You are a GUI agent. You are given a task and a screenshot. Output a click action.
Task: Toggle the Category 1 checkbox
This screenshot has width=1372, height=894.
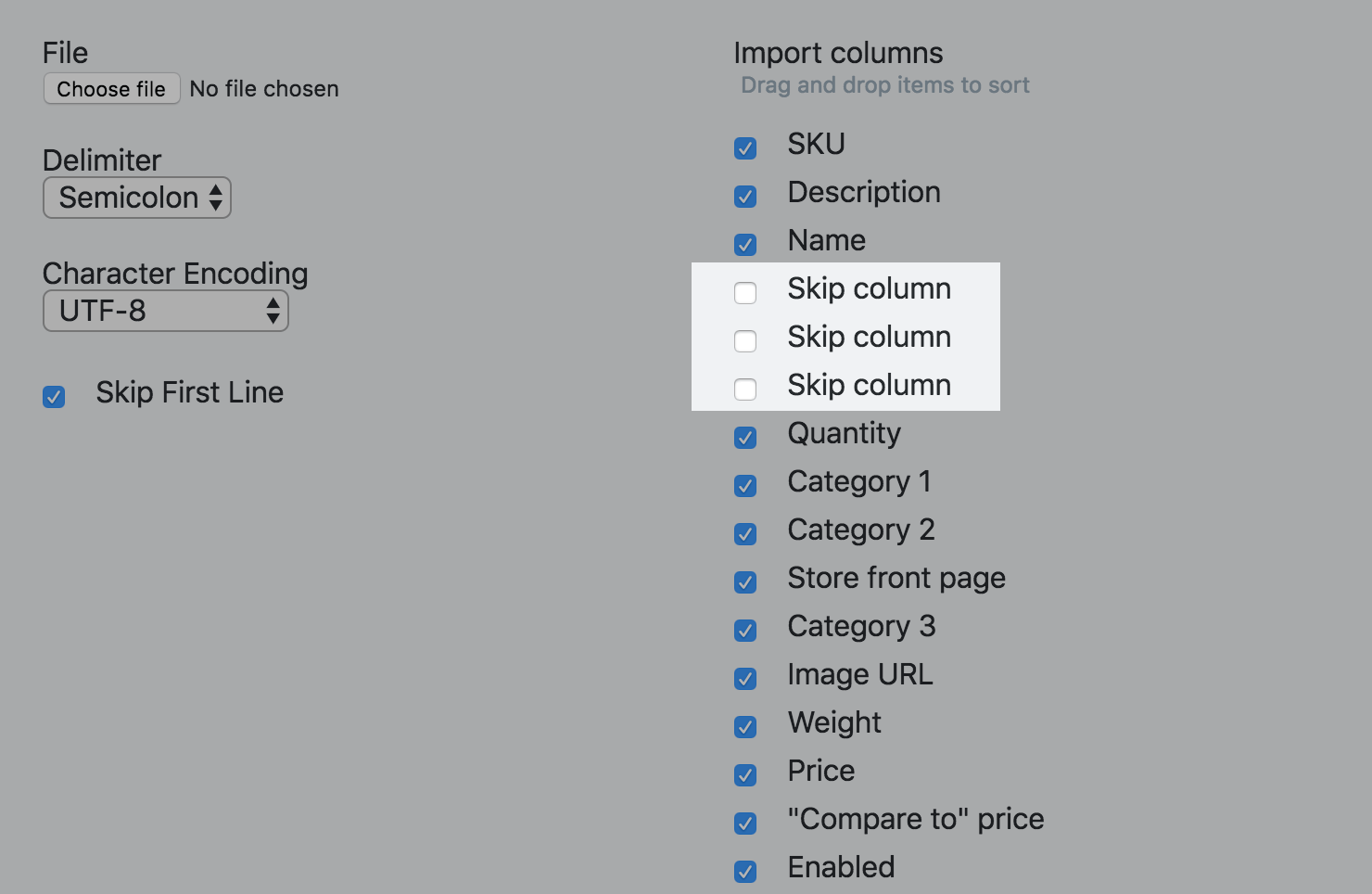pyautogui.click(x=745, y=486)
